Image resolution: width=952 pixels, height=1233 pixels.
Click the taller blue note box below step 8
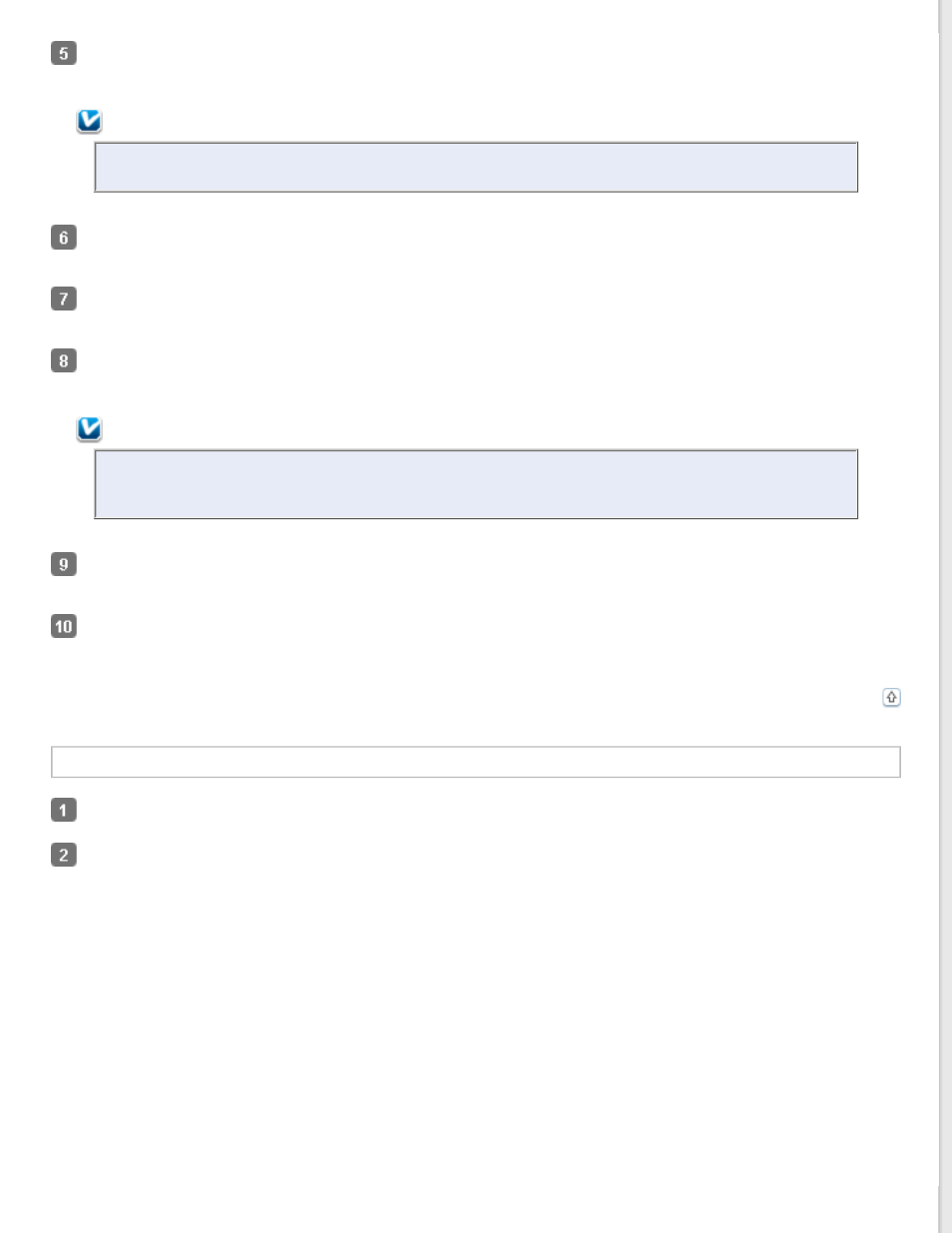(476, 484)
